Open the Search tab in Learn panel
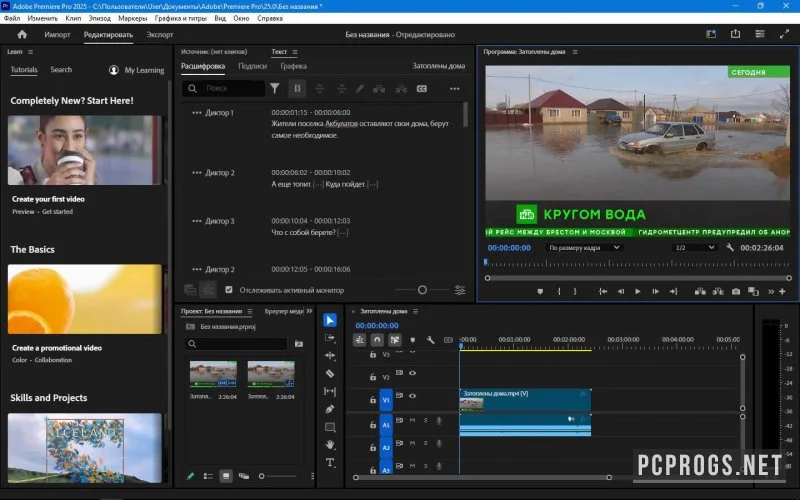The image size is (800, 500). [x=61, y=69]
